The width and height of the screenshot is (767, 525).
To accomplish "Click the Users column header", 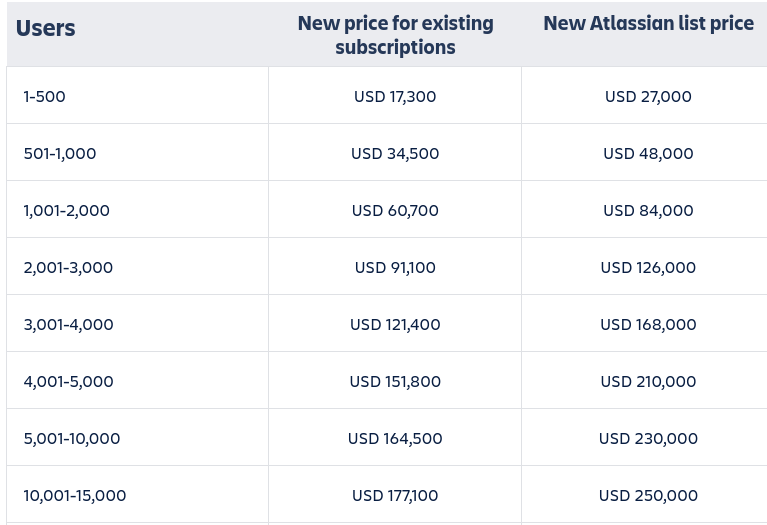I will click(46, 28).
